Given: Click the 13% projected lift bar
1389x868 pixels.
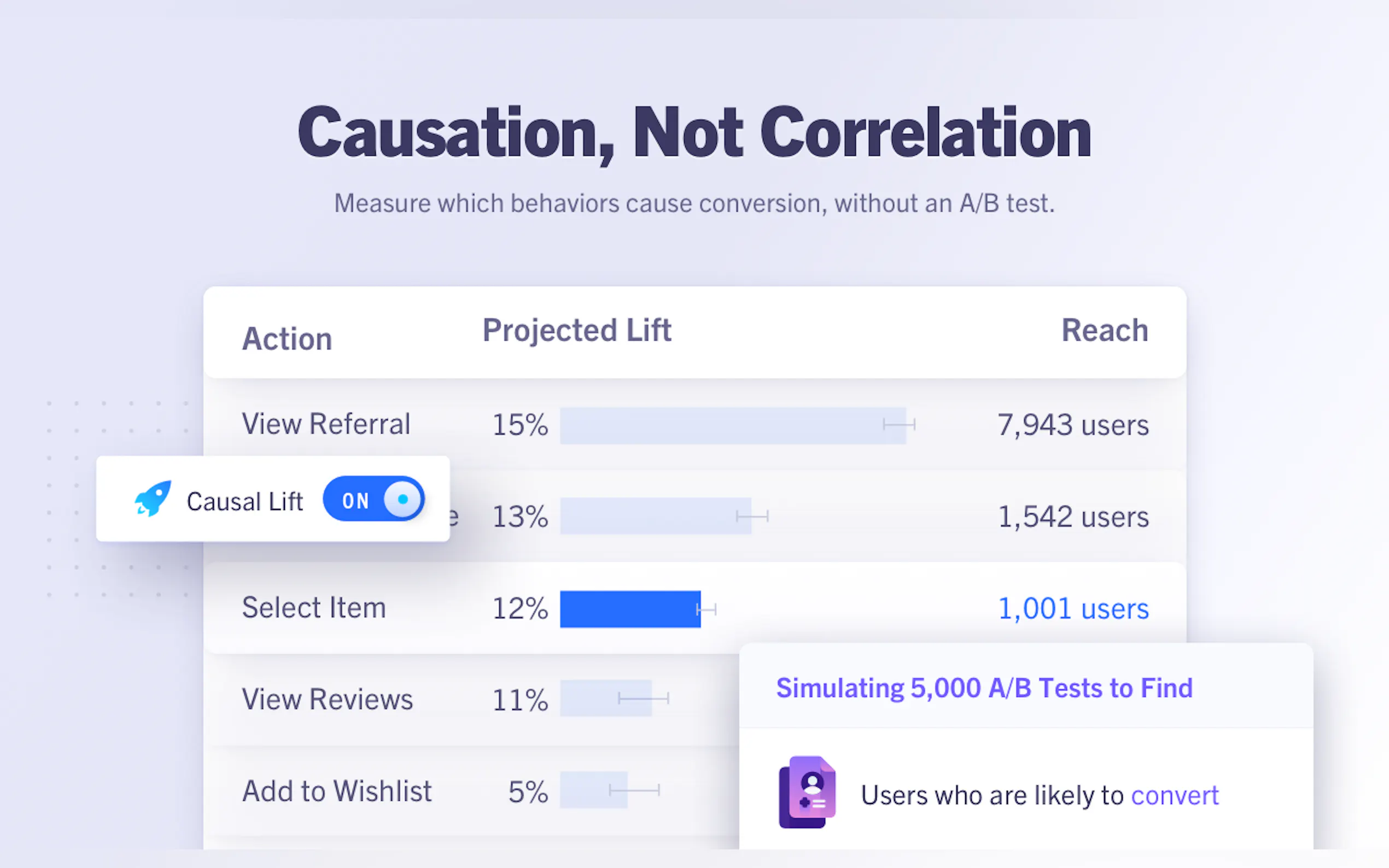Looking at the screenshot, I should (655, 516).
